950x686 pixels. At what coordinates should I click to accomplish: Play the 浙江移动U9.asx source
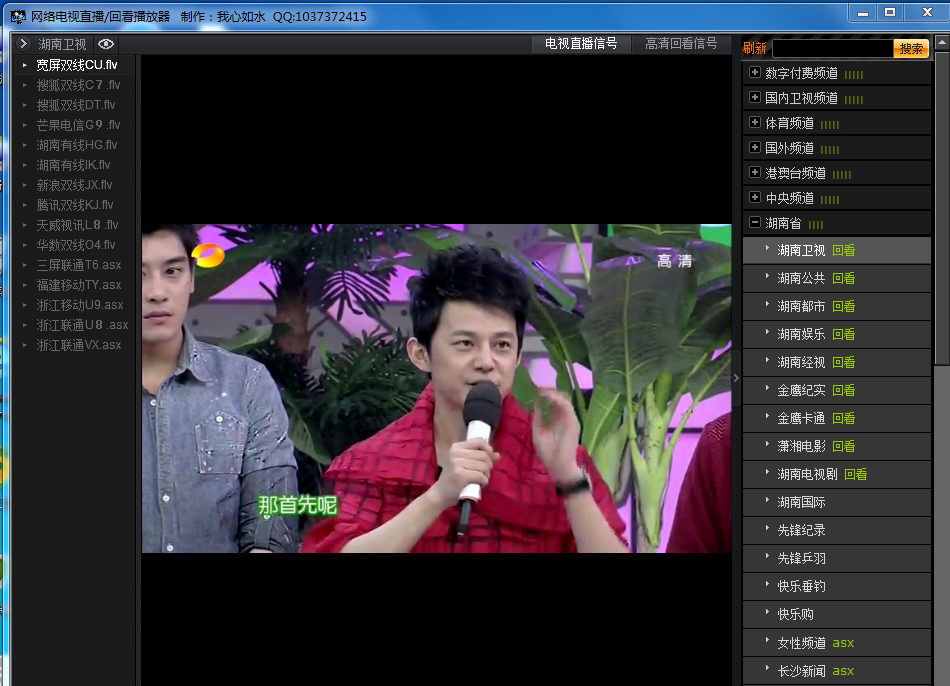79,305
